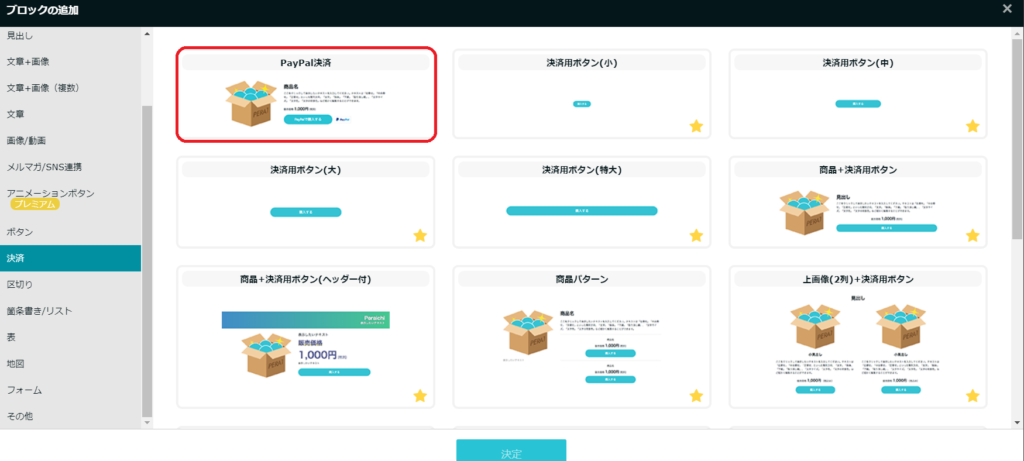The image size is (1024, 461).
Task: Open the 見出し category in sidebar
Action: tap(20, 36)
